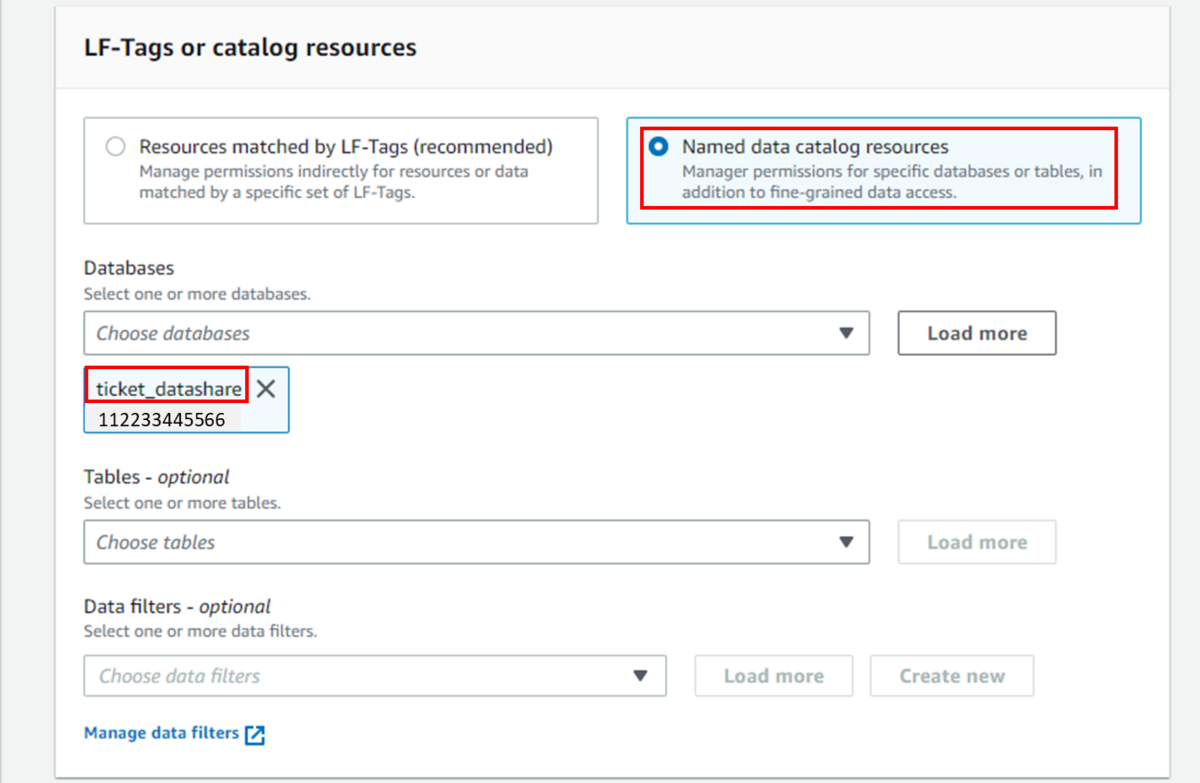Click the Resources matched by LF-Tags description
This screenshot has width=1200, height=783.
coord(334,182)
